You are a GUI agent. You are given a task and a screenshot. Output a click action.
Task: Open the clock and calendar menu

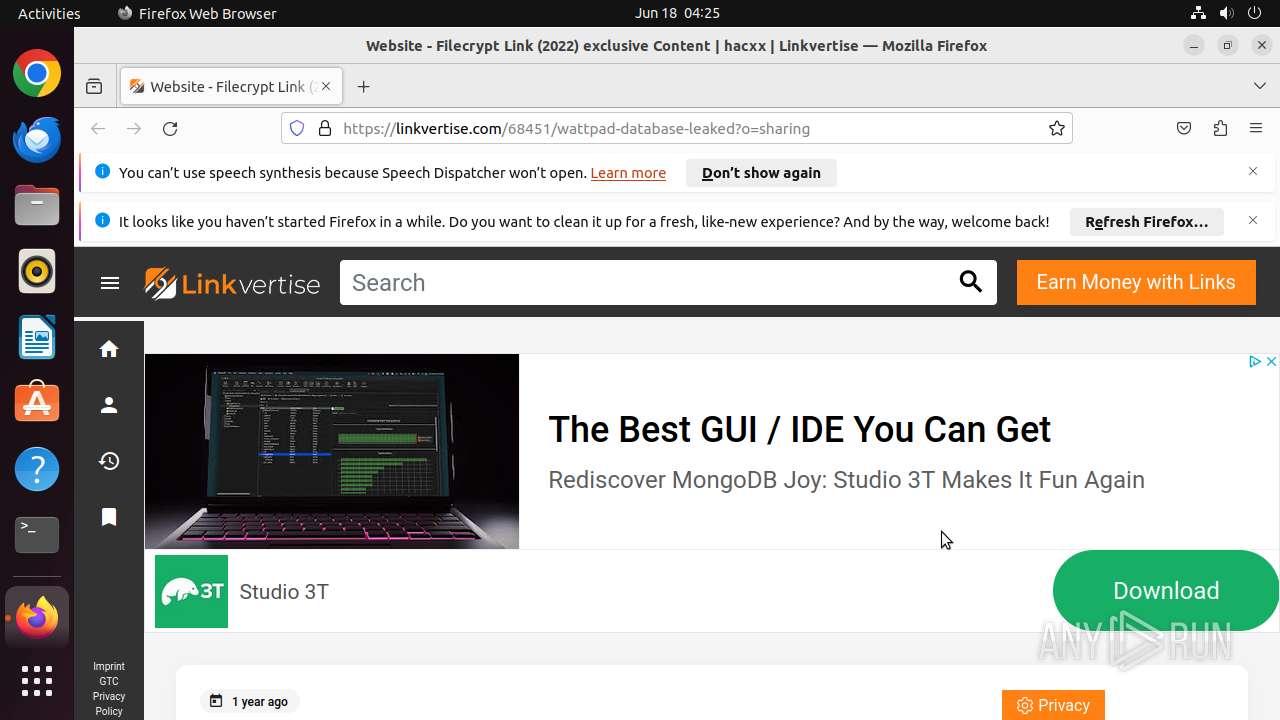(677, 13)
